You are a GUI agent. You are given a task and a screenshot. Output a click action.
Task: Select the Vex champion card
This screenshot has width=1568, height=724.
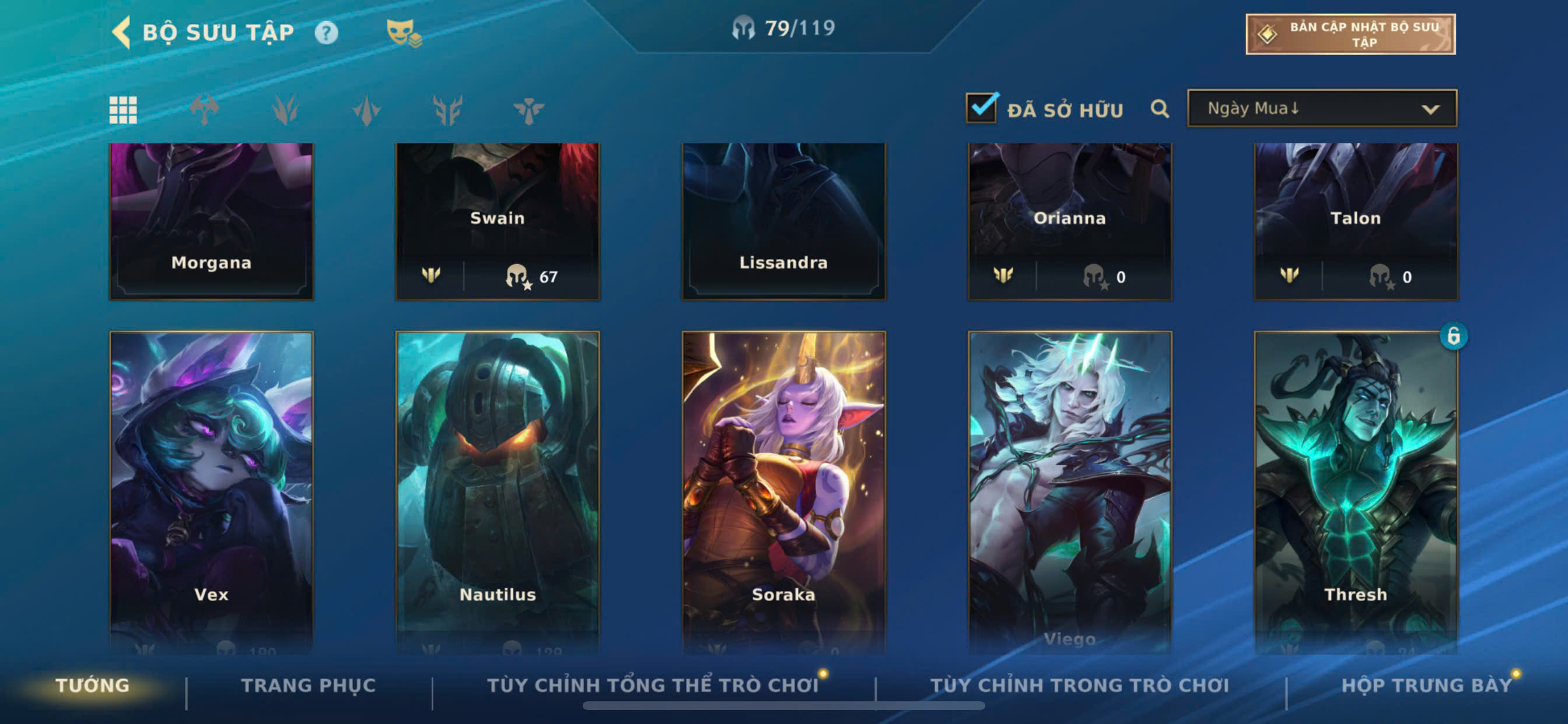click(x=211, y=493)
